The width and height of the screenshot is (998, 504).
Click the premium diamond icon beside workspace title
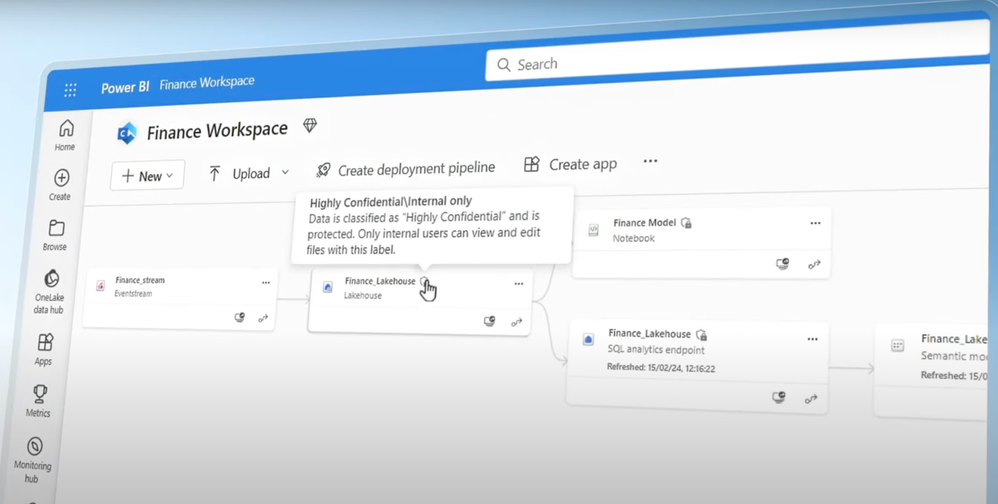coord(310,125)
